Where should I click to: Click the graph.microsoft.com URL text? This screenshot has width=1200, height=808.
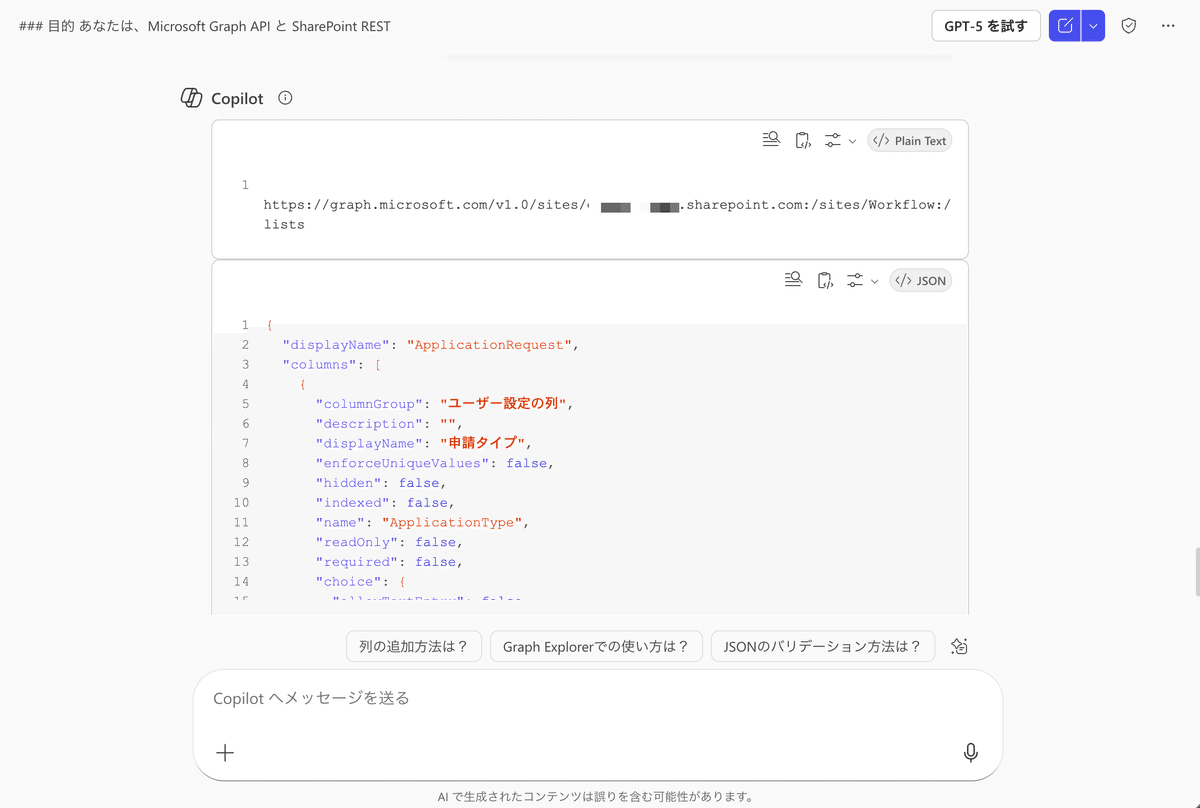[607, 215]
